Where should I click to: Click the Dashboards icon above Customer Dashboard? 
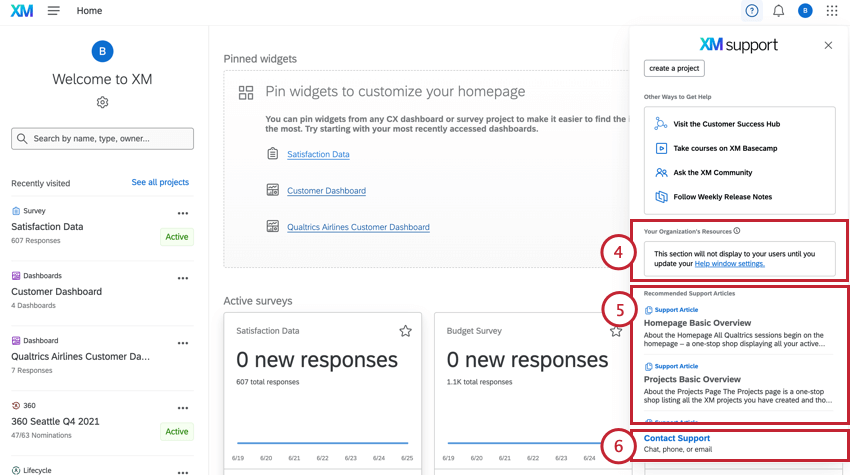pyautogui.click(x=16, y=276)
